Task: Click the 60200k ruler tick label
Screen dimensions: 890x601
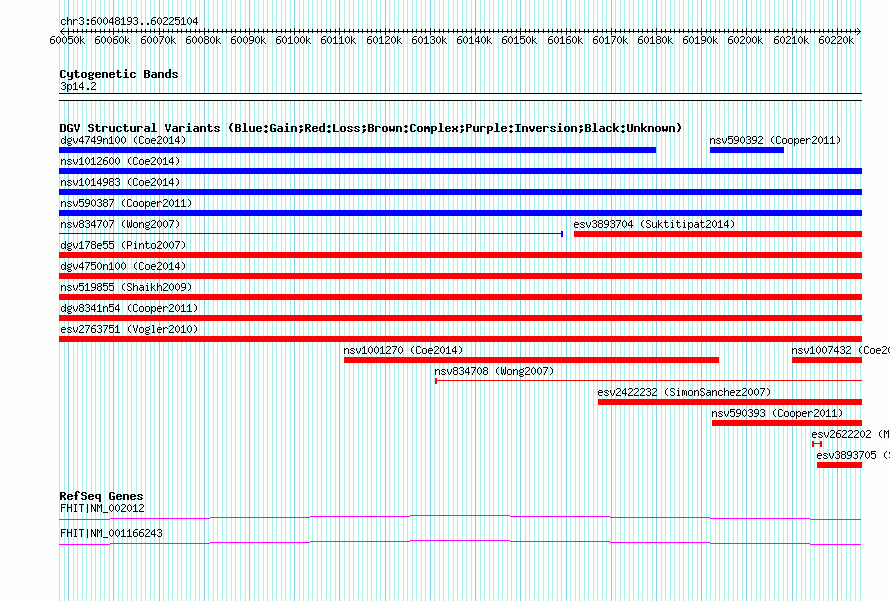Action: pos(745,40)
